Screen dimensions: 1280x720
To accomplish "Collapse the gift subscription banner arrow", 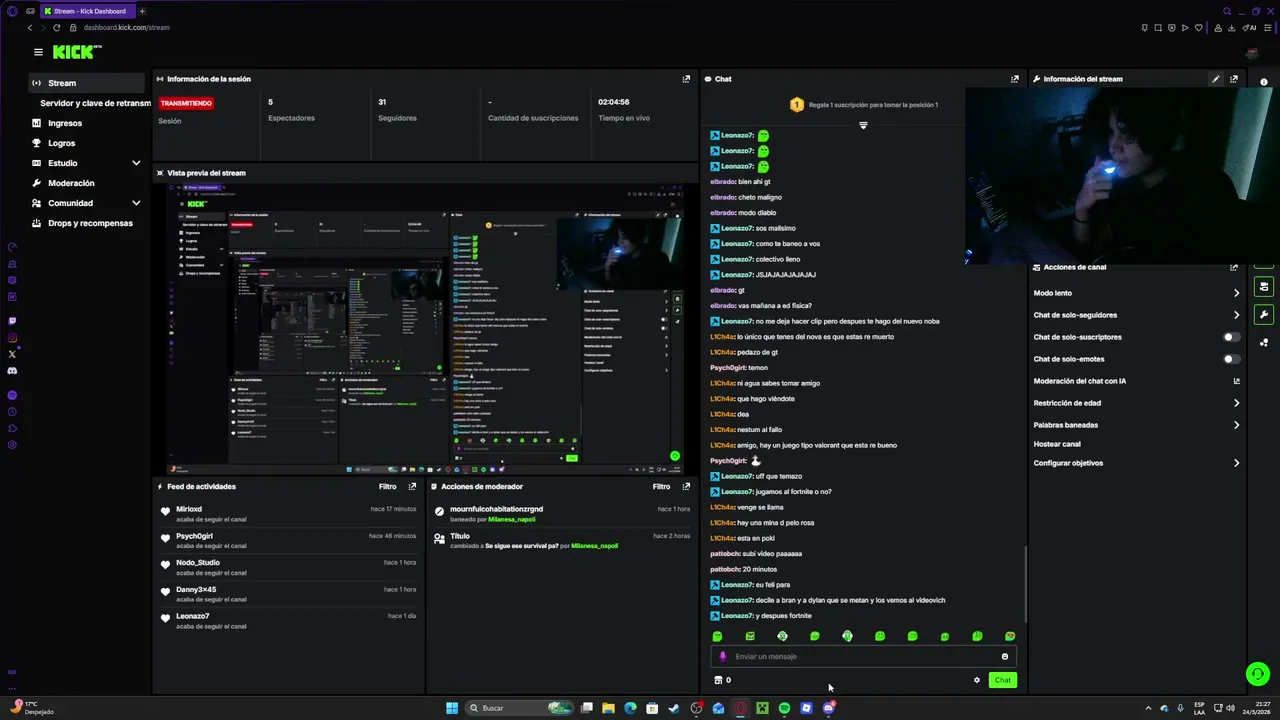I will (863, 125).
